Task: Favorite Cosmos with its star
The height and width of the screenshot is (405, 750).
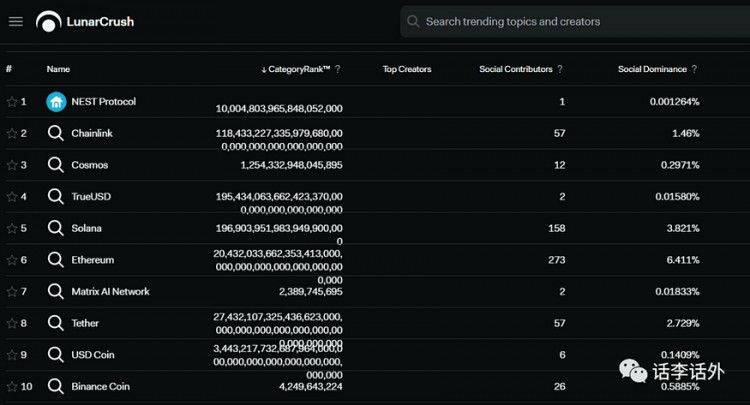Action: pyautogui.click(x=11, y=165)
